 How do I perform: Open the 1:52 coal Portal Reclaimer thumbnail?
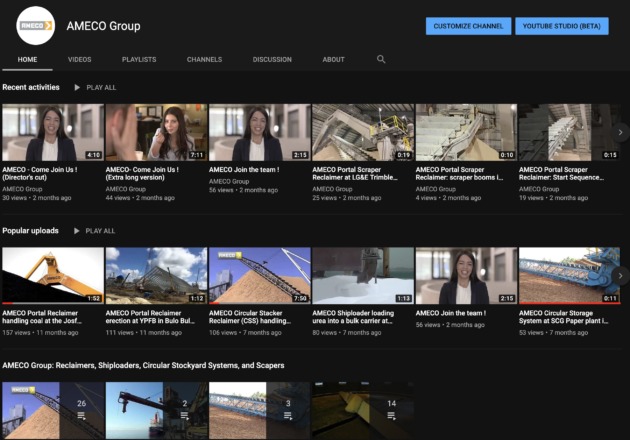pyautogui.click(x=53, y=276)
